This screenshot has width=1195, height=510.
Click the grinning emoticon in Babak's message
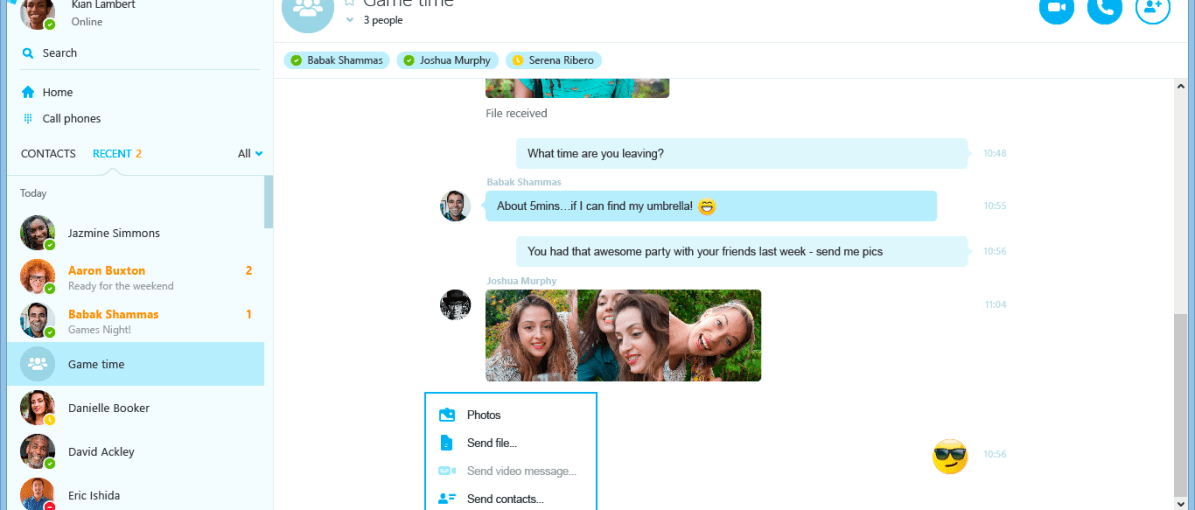707,206
